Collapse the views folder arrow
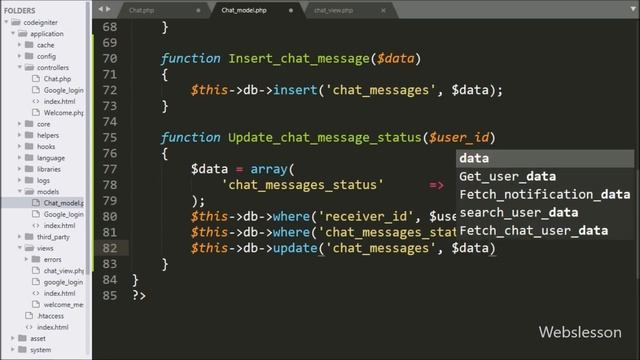 click(20, 248)
